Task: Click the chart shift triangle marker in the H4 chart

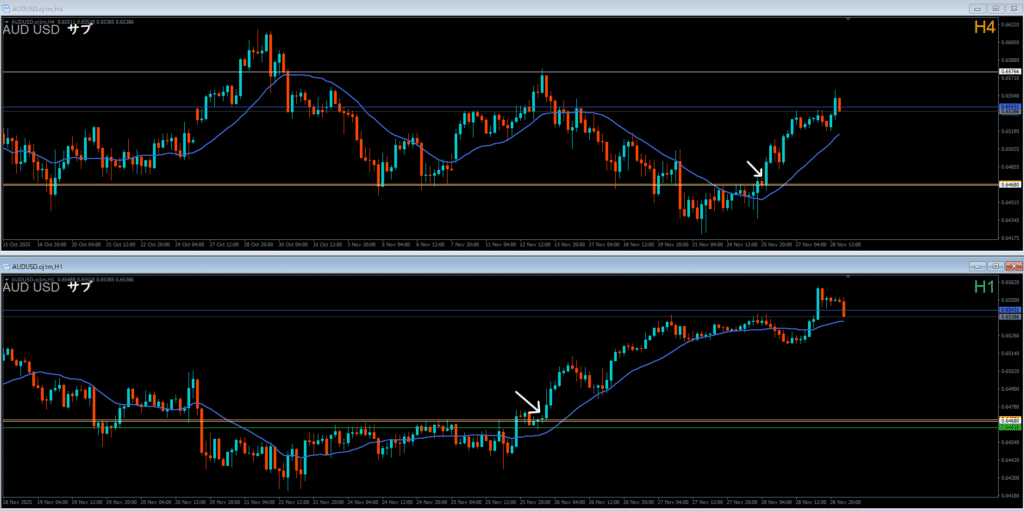Action: click(x=848, y=20)
